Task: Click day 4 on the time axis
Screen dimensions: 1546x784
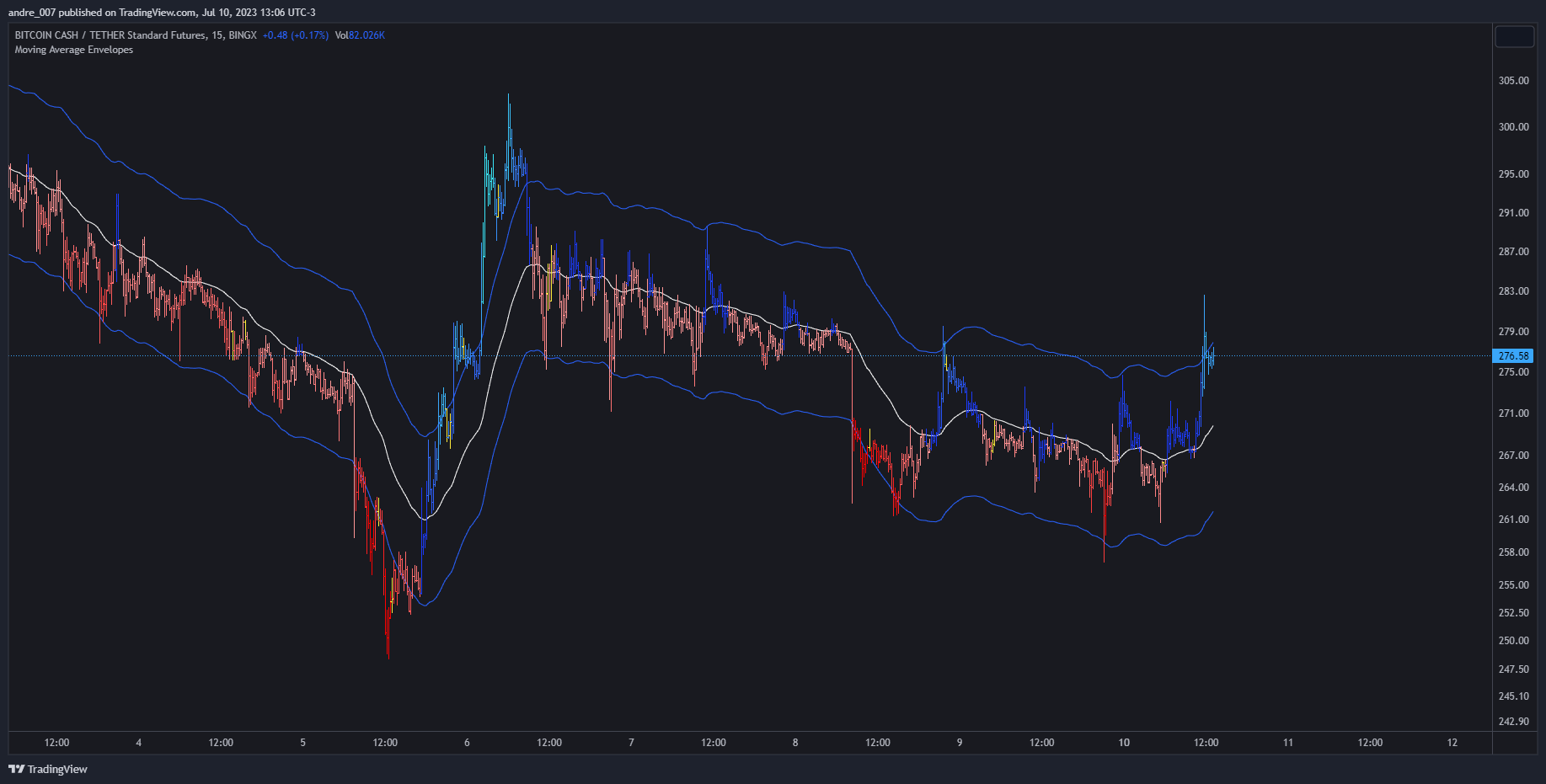Action: [x=139, y=743]
